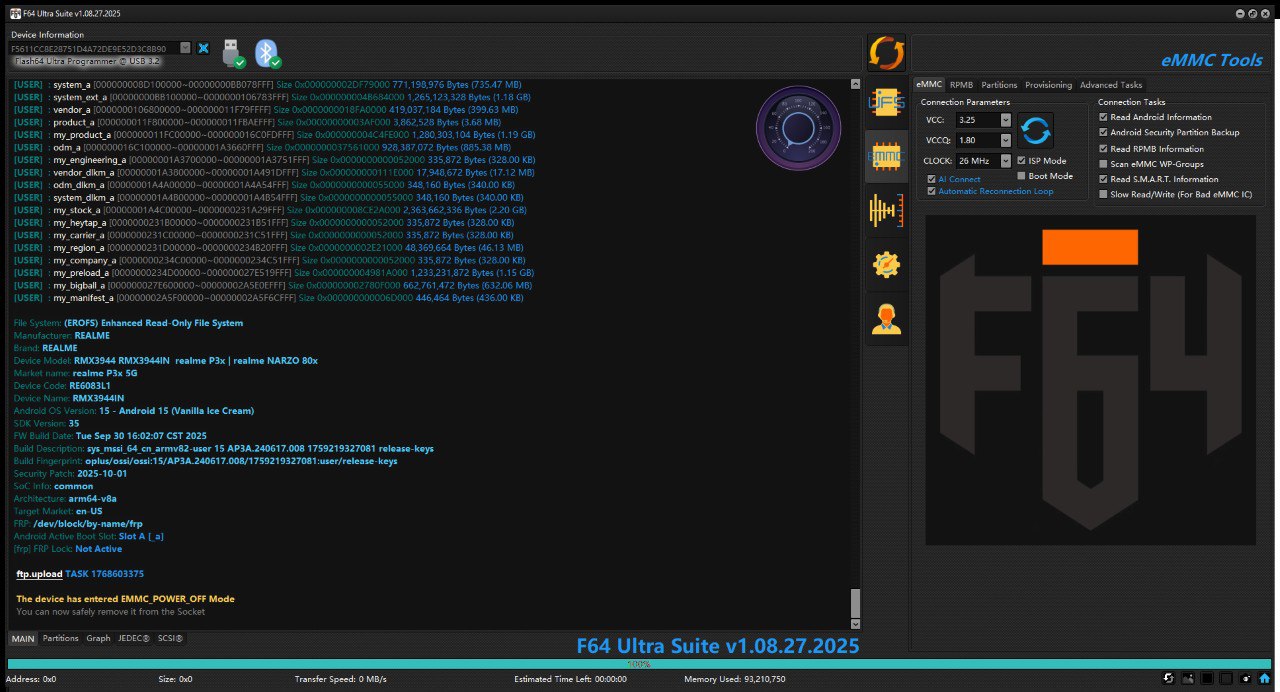1280x692 pixels.
Task: Open the SCSI bottom tab
Action: click(171, 638)
